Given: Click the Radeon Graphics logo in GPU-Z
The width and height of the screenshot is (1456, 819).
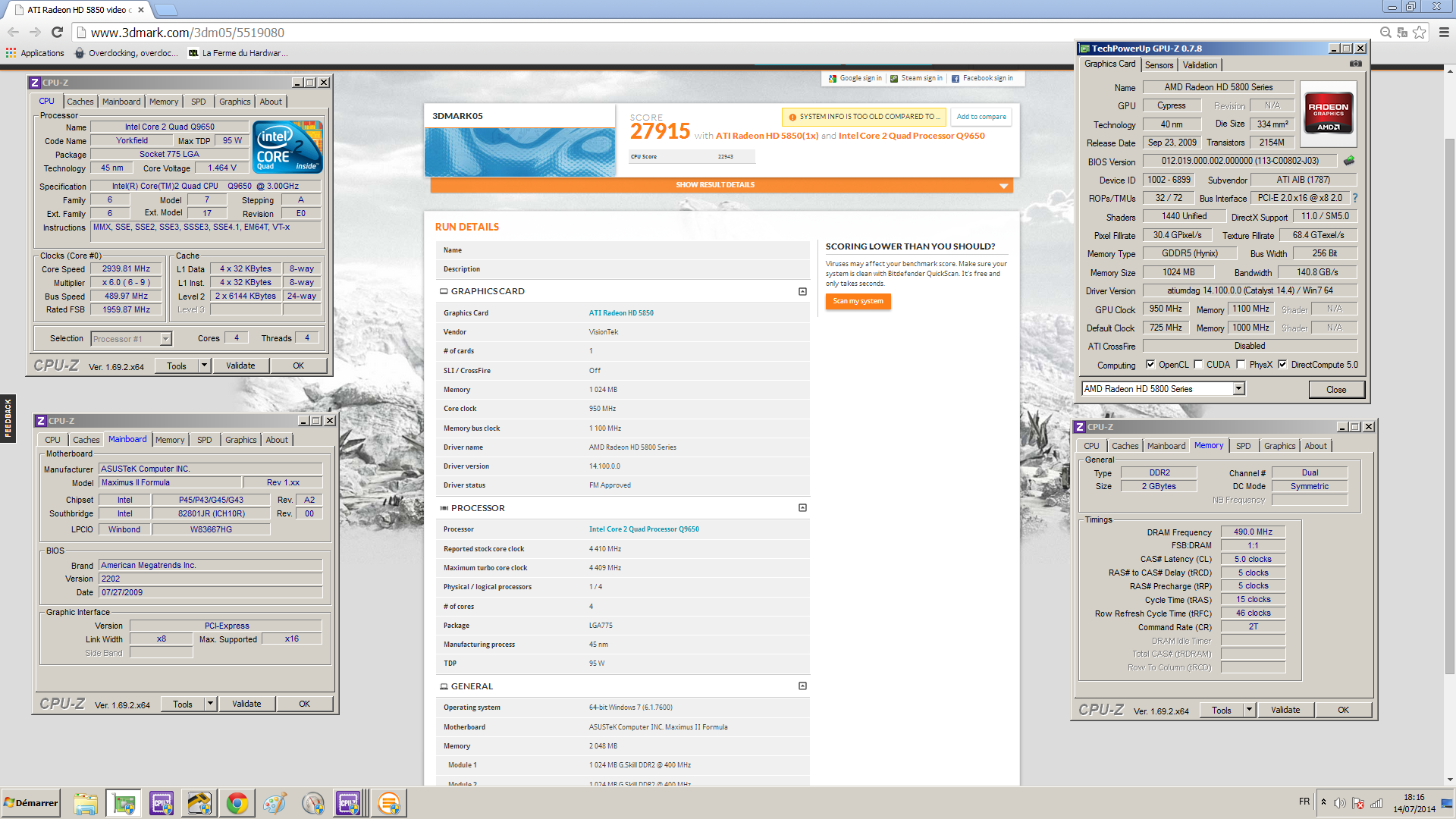Looking at the screenshot, I should coord(1328,113).
